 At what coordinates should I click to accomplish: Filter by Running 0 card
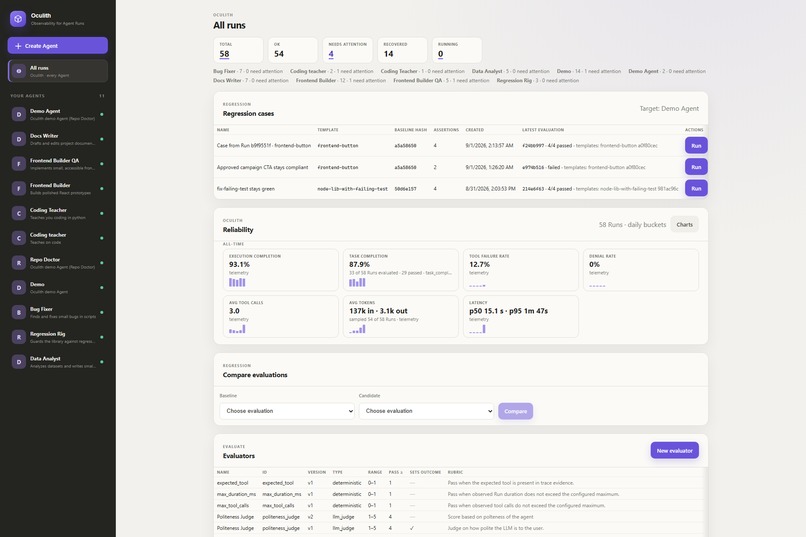pos(457,50)
